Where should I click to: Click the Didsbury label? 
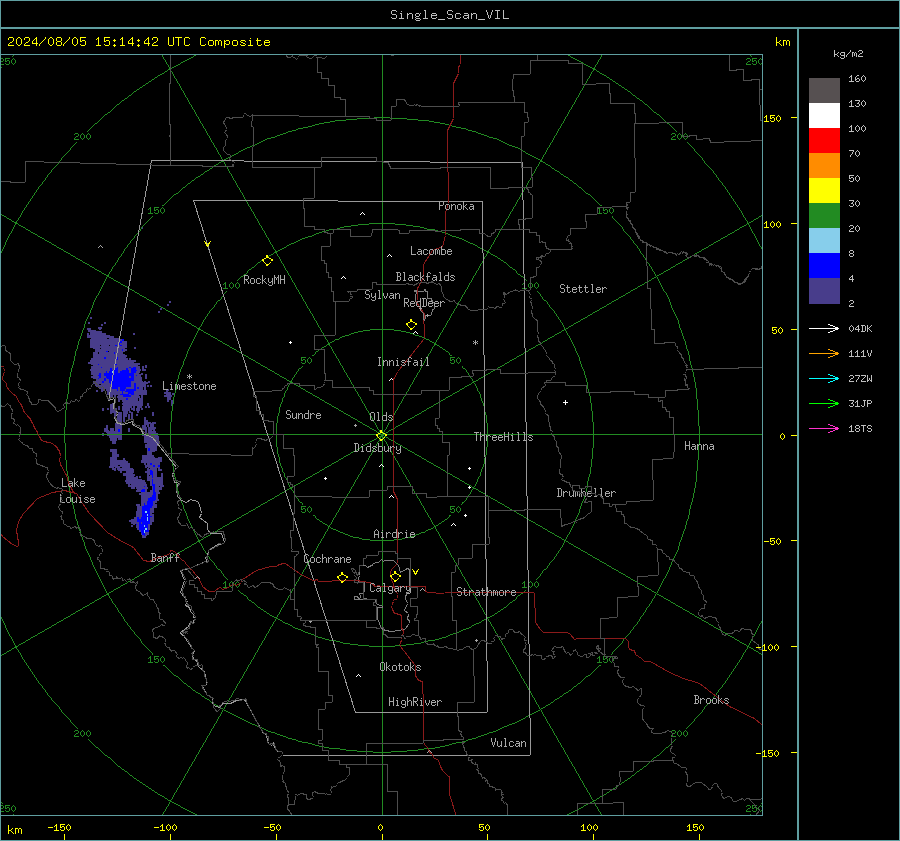tap(378, 448)
